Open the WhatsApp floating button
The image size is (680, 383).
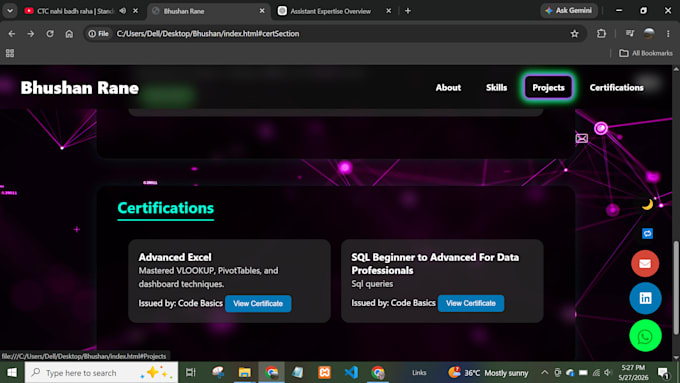645,336
